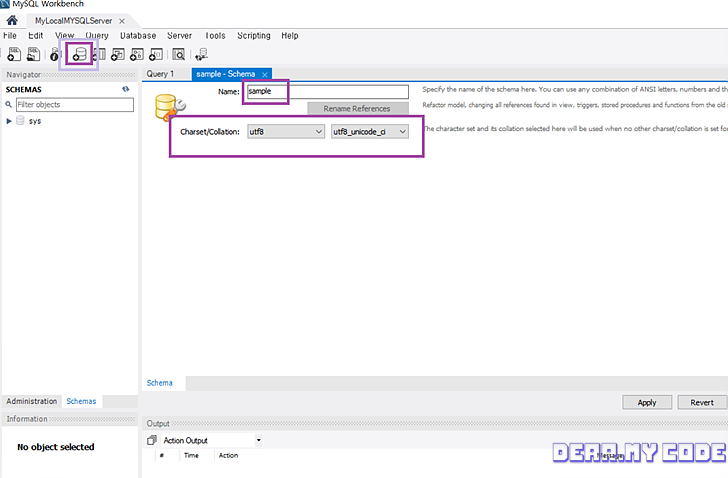Open the Database menu
This screenshot has width=728, height=478.
[138, 36]
